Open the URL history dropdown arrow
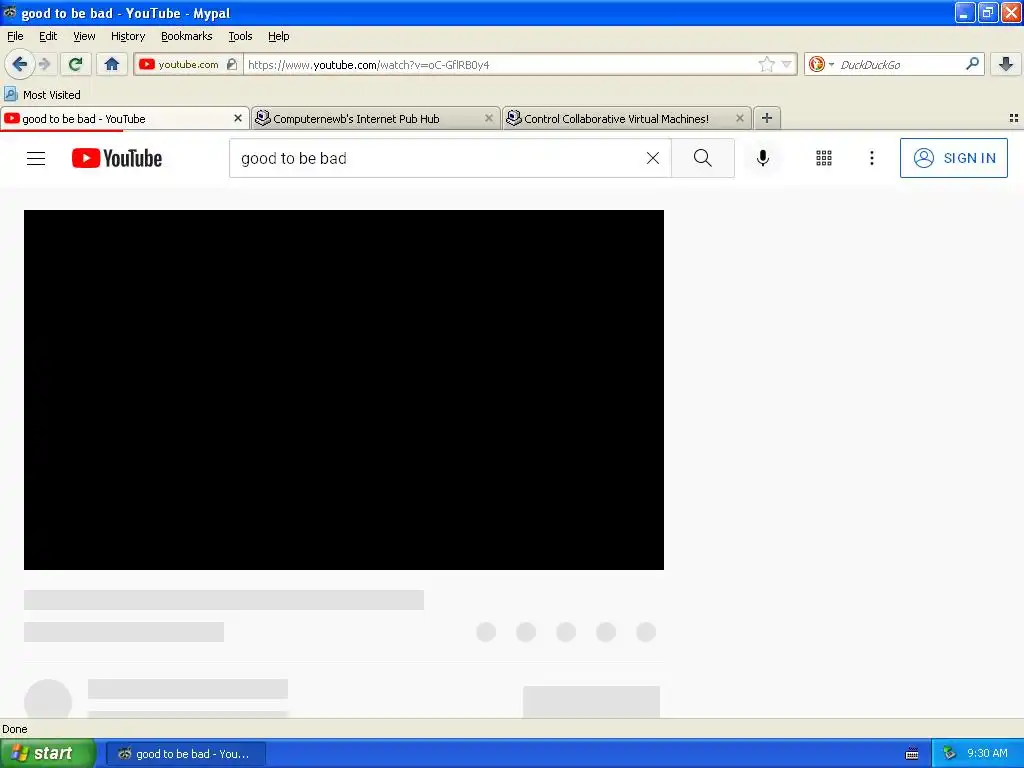The width and height of the screenshot is (1024, 768). pyautogui.click(x=787, y=64)
